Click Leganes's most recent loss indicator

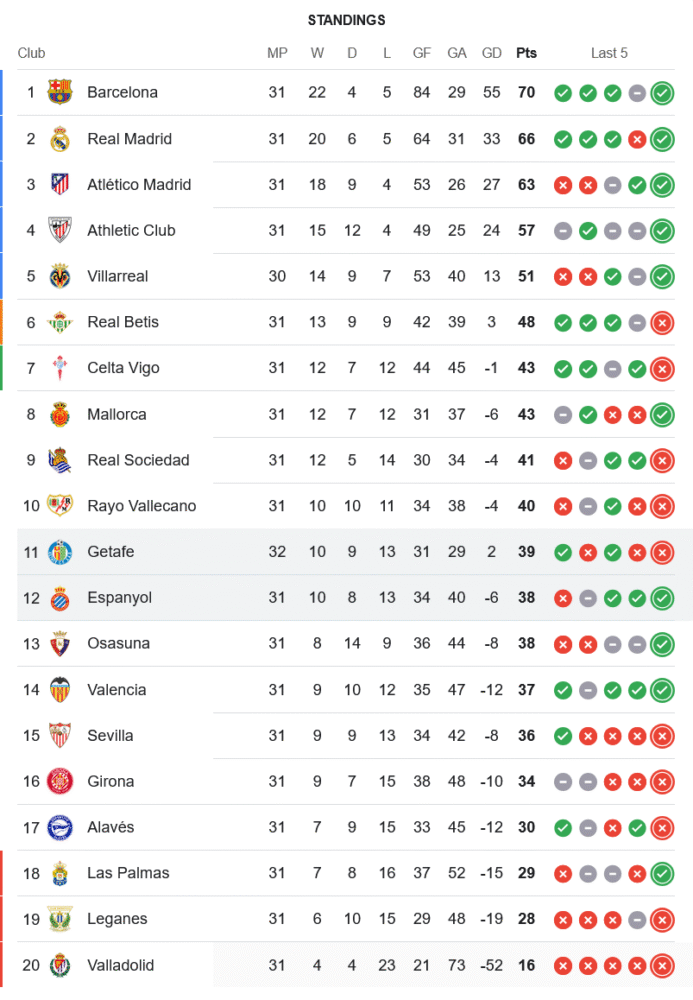coord(662,919)
